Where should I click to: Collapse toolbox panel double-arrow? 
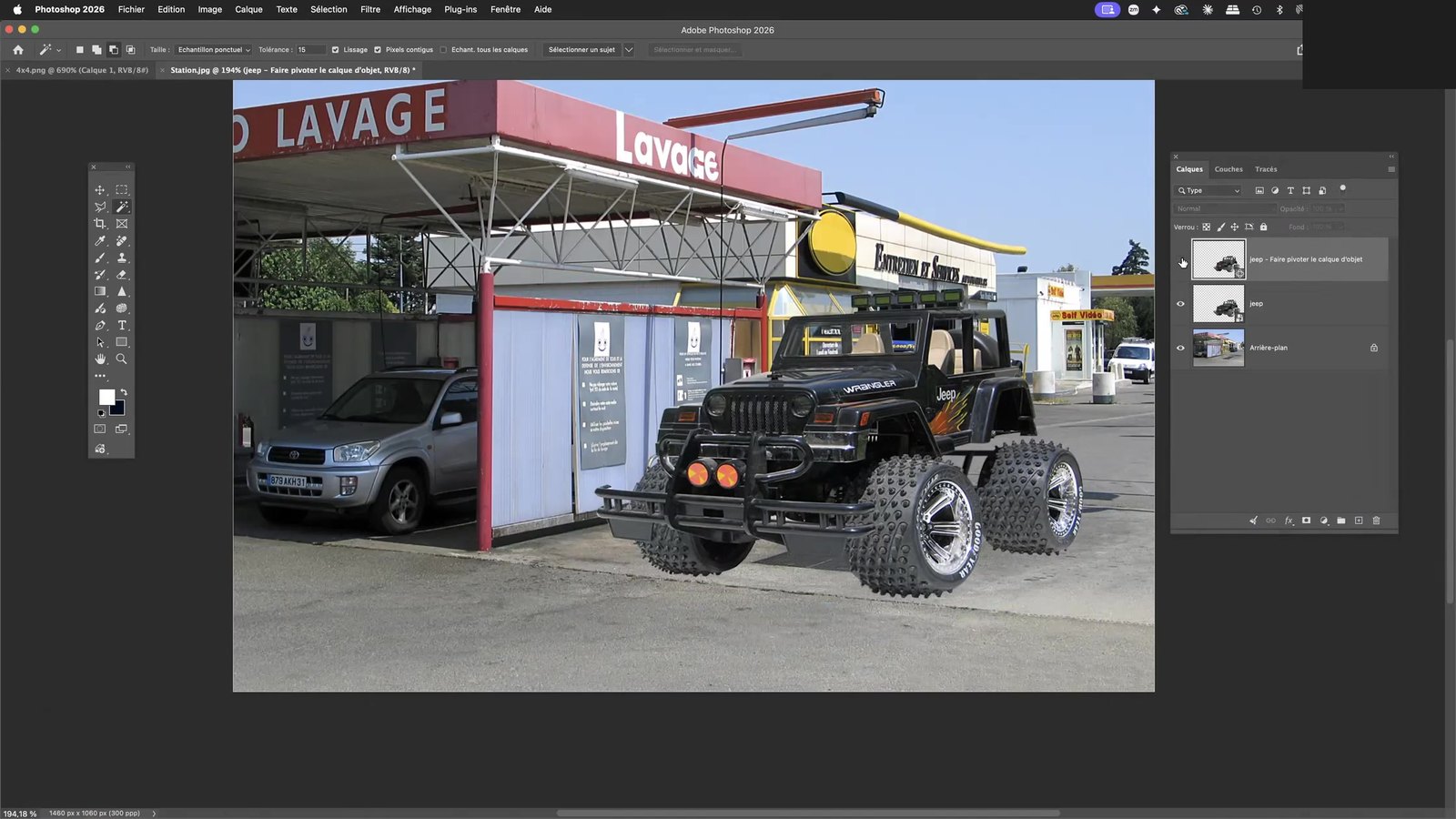tap(128, 167)
